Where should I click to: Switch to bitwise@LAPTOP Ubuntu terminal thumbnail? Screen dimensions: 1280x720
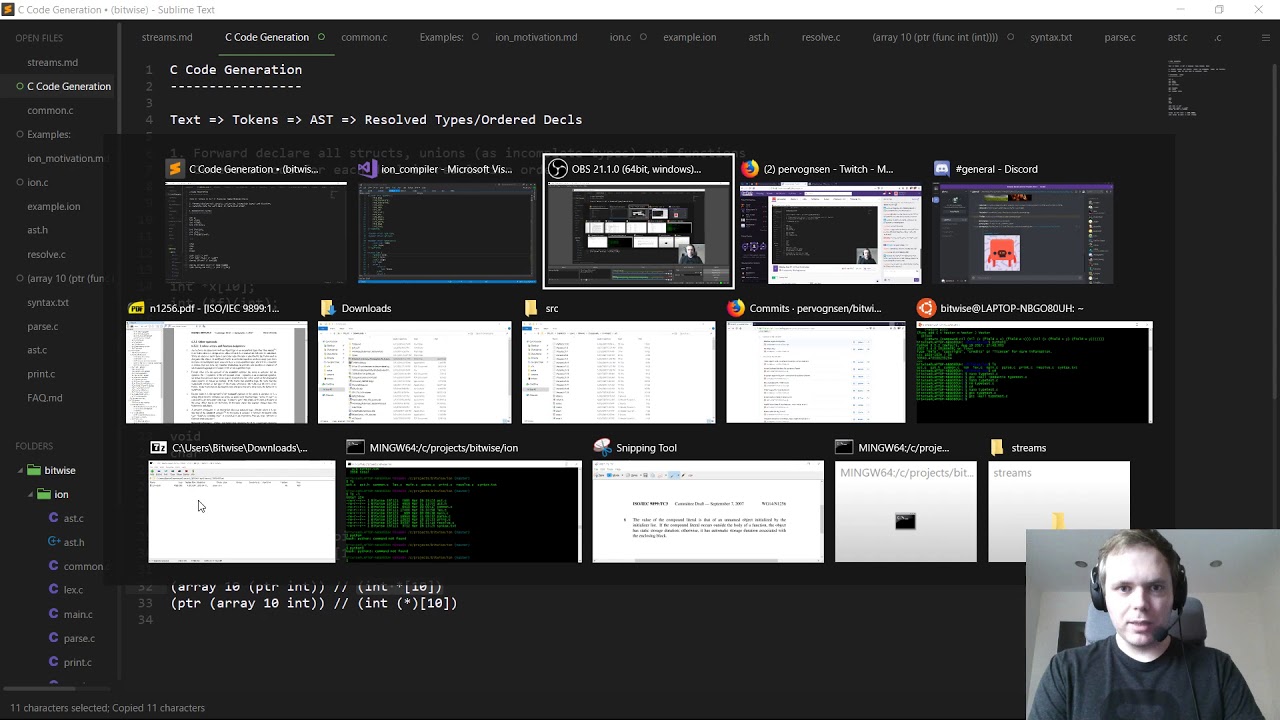tap(1034, 373)
